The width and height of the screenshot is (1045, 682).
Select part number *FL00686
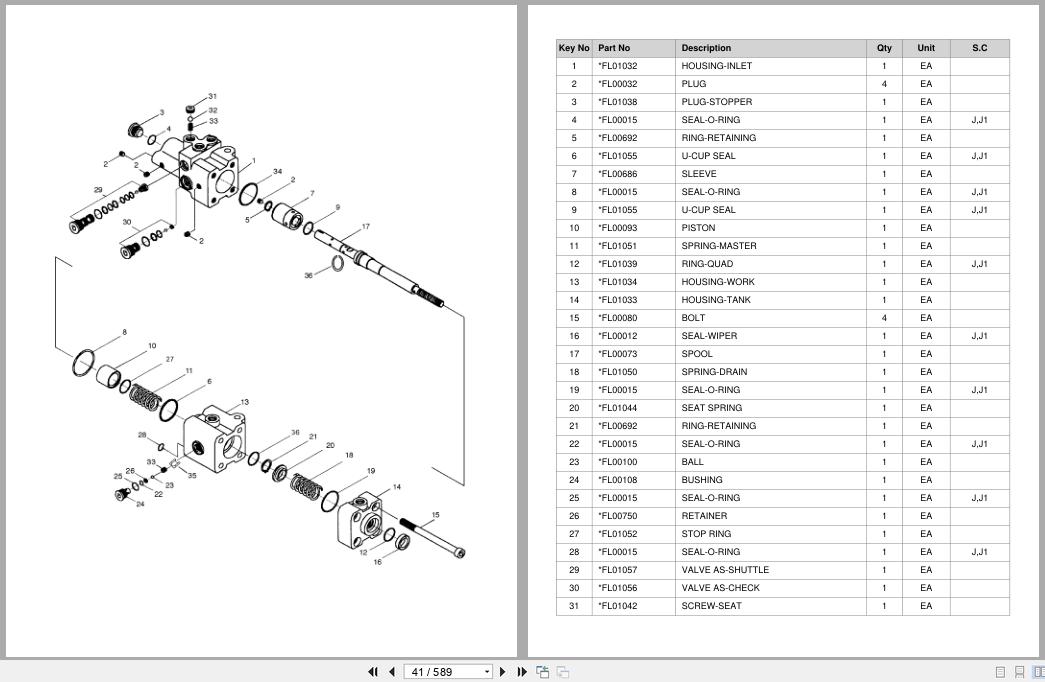(617, 174)
